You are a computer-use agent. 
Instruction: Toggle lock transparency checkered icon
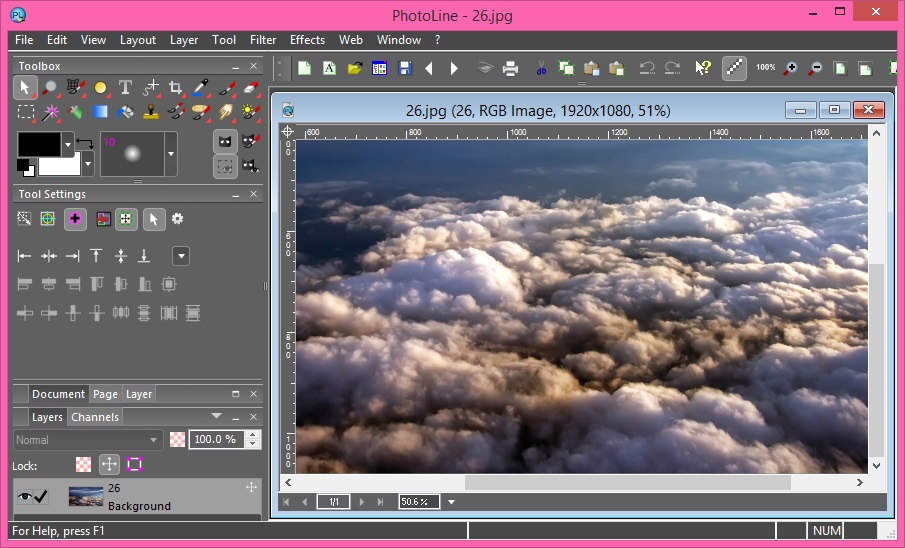pos(84,464)
